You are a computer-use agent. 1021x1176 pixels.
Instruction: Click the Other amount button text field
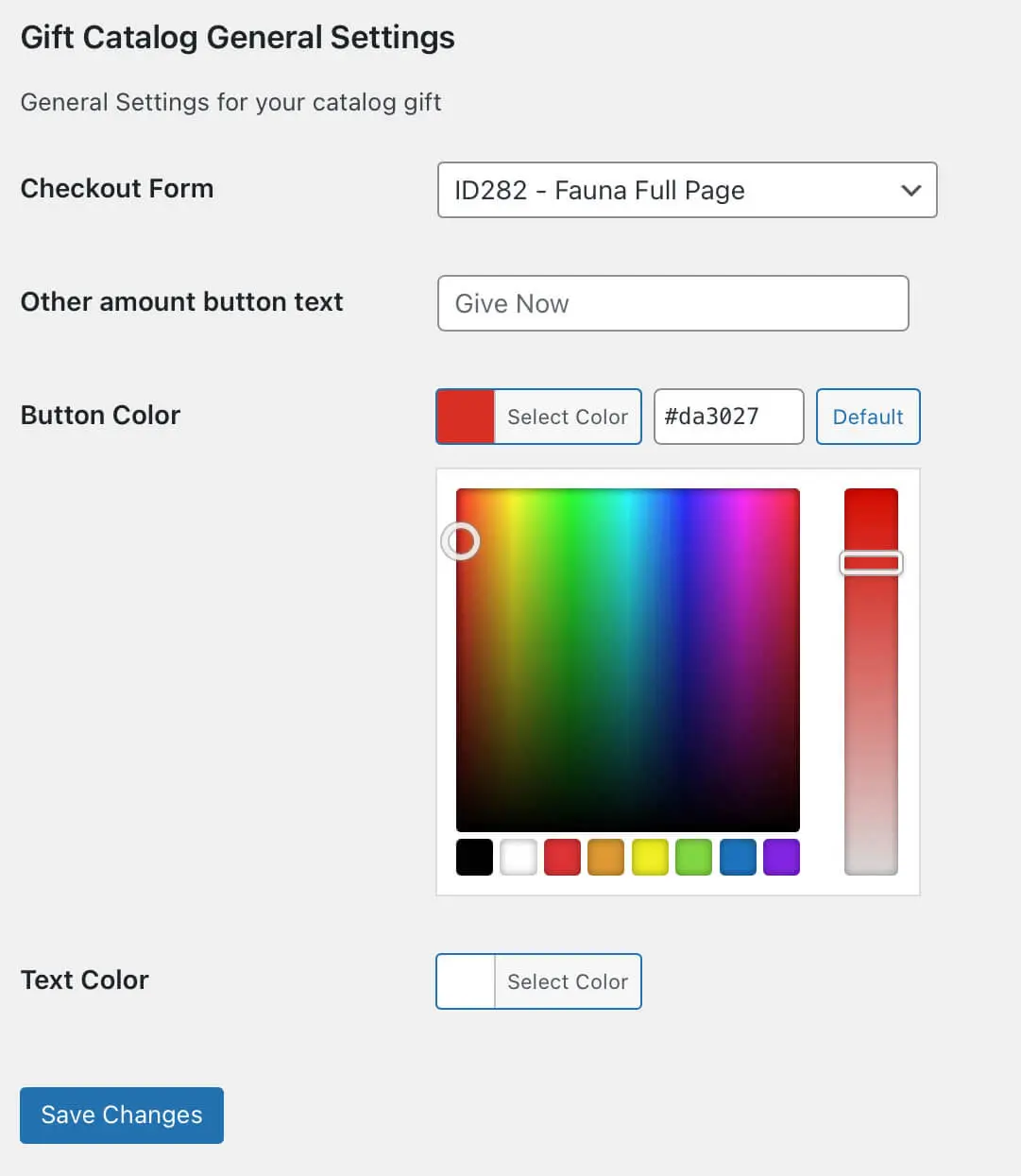(672, 303)
